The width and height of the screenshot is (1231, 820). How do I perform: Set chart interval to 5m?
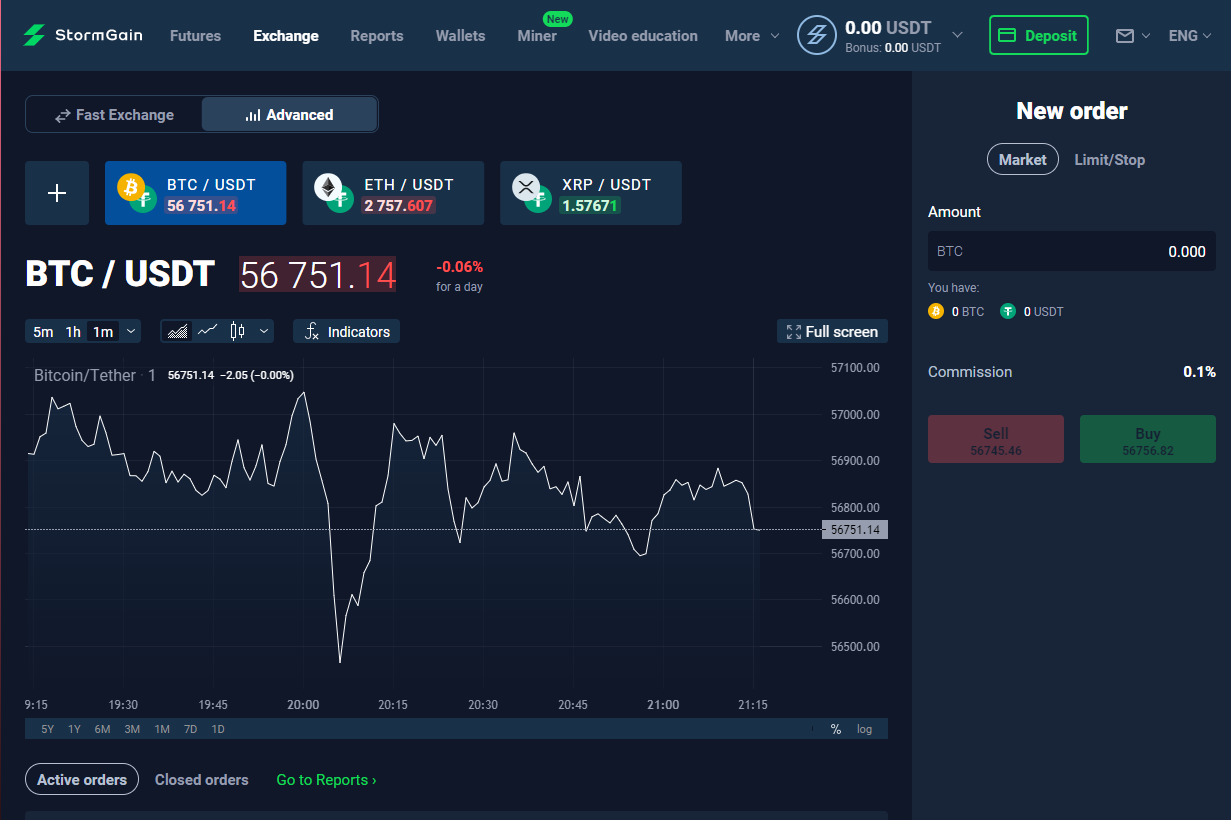43,332
